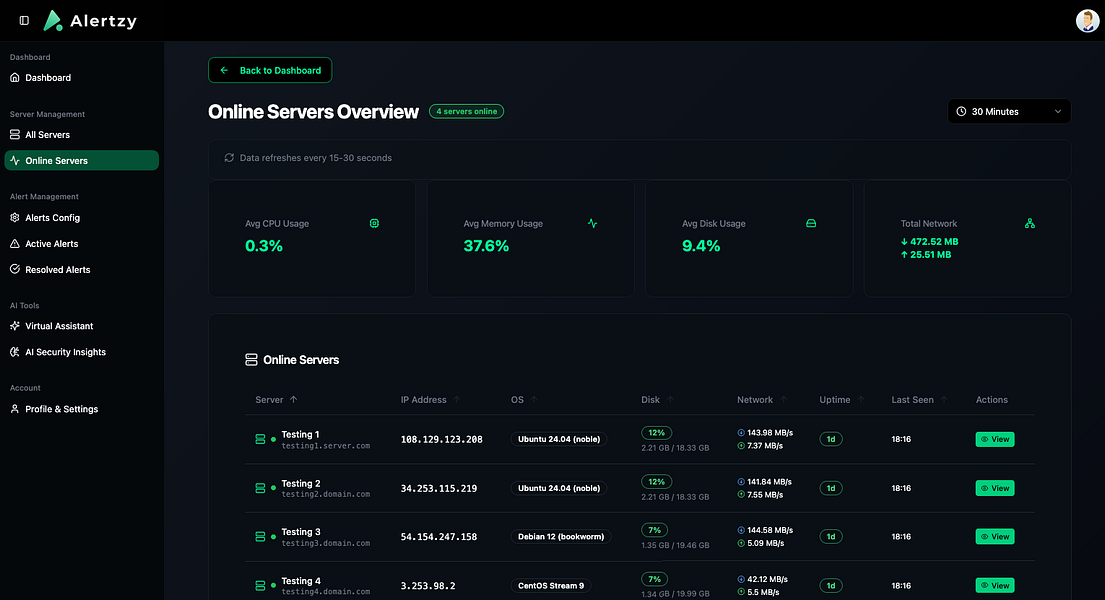This screenshot has width=1105, height=600.
Task: Open Profile & Settings
Action: pos(82,409)
